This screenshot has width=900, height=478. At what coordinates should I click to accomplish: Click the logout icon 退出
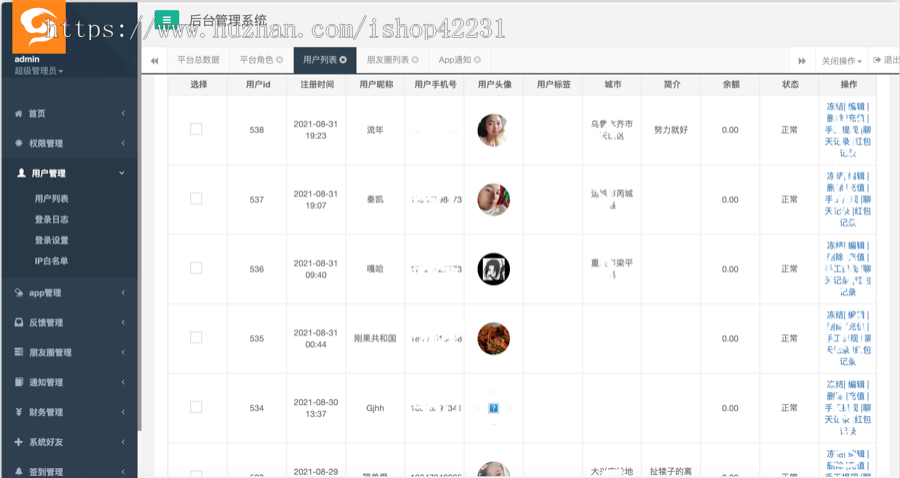(877, 60)
